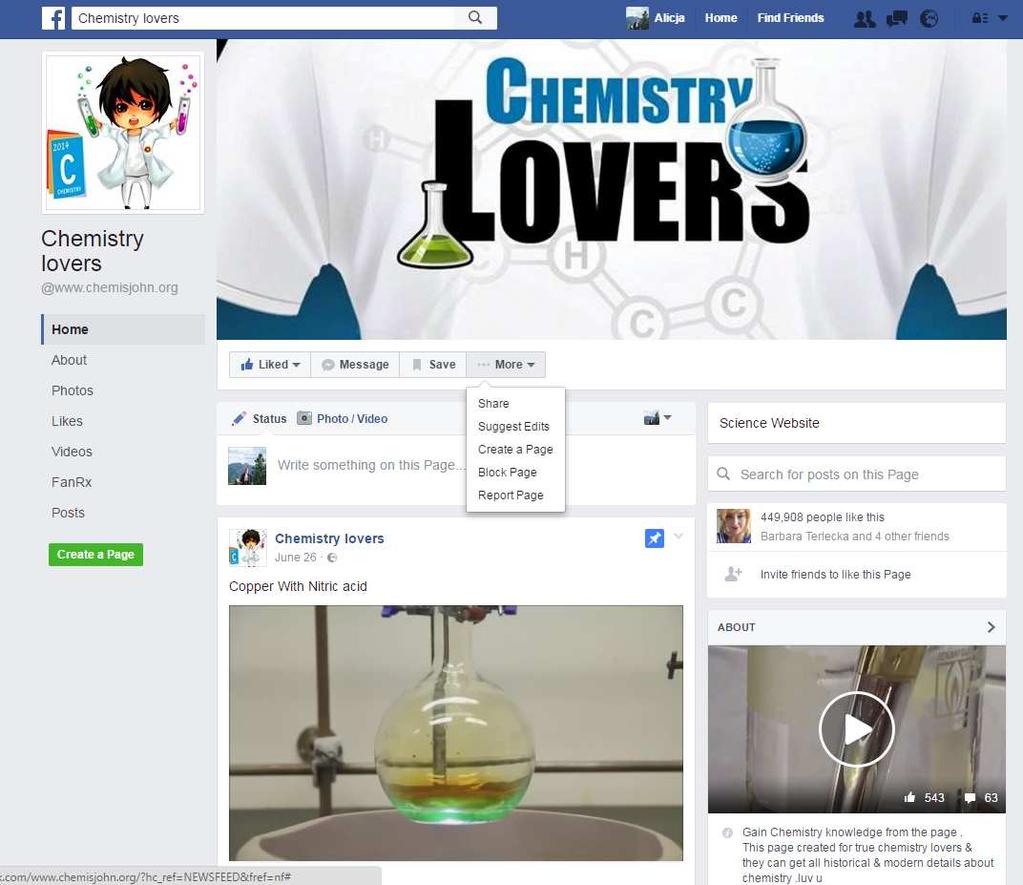Image resolution: width=1023 pixels, height=885 pixels.
Task: Select Posts in the page sidebar
Action: [x=68, y=513]
